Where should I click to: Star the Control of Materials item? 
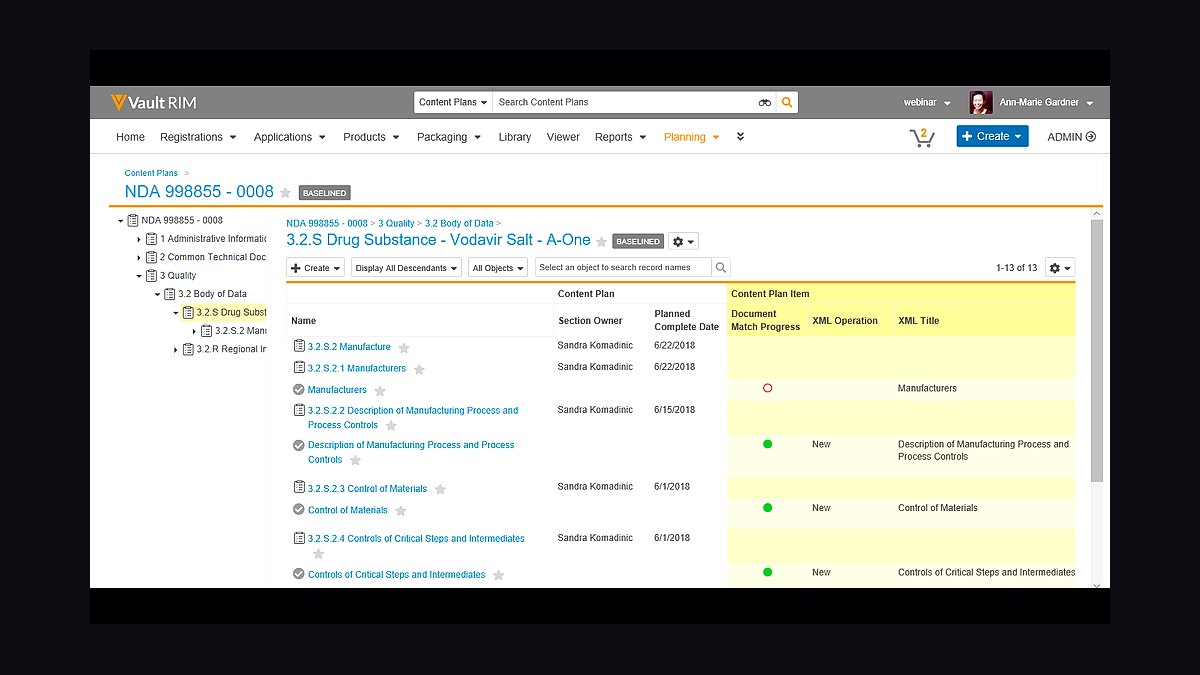coord(401,511)
